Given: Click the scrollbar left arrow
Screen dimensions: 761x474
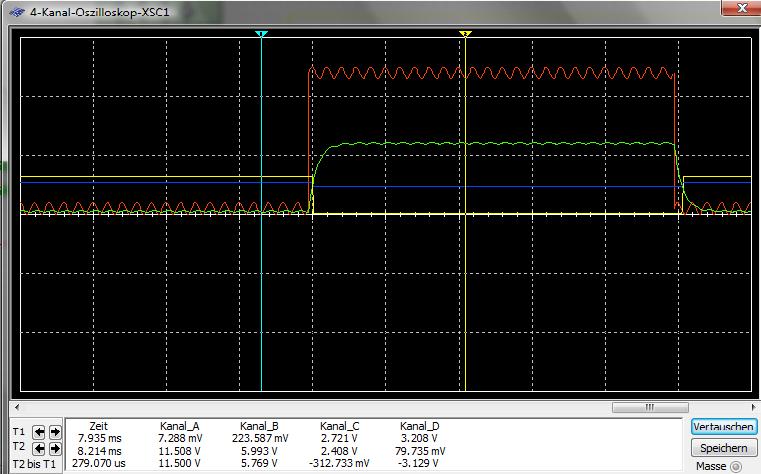Looking at the screenshot, I should pyautogui.click(x=17, y=408).
